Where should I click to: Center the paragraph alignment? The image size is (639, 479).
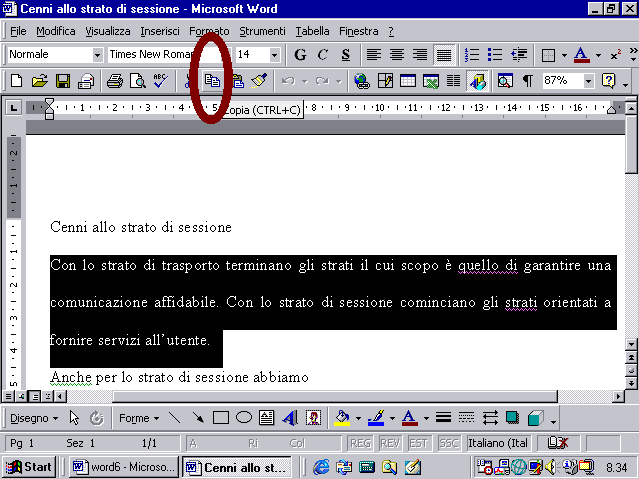coord(397,54)
